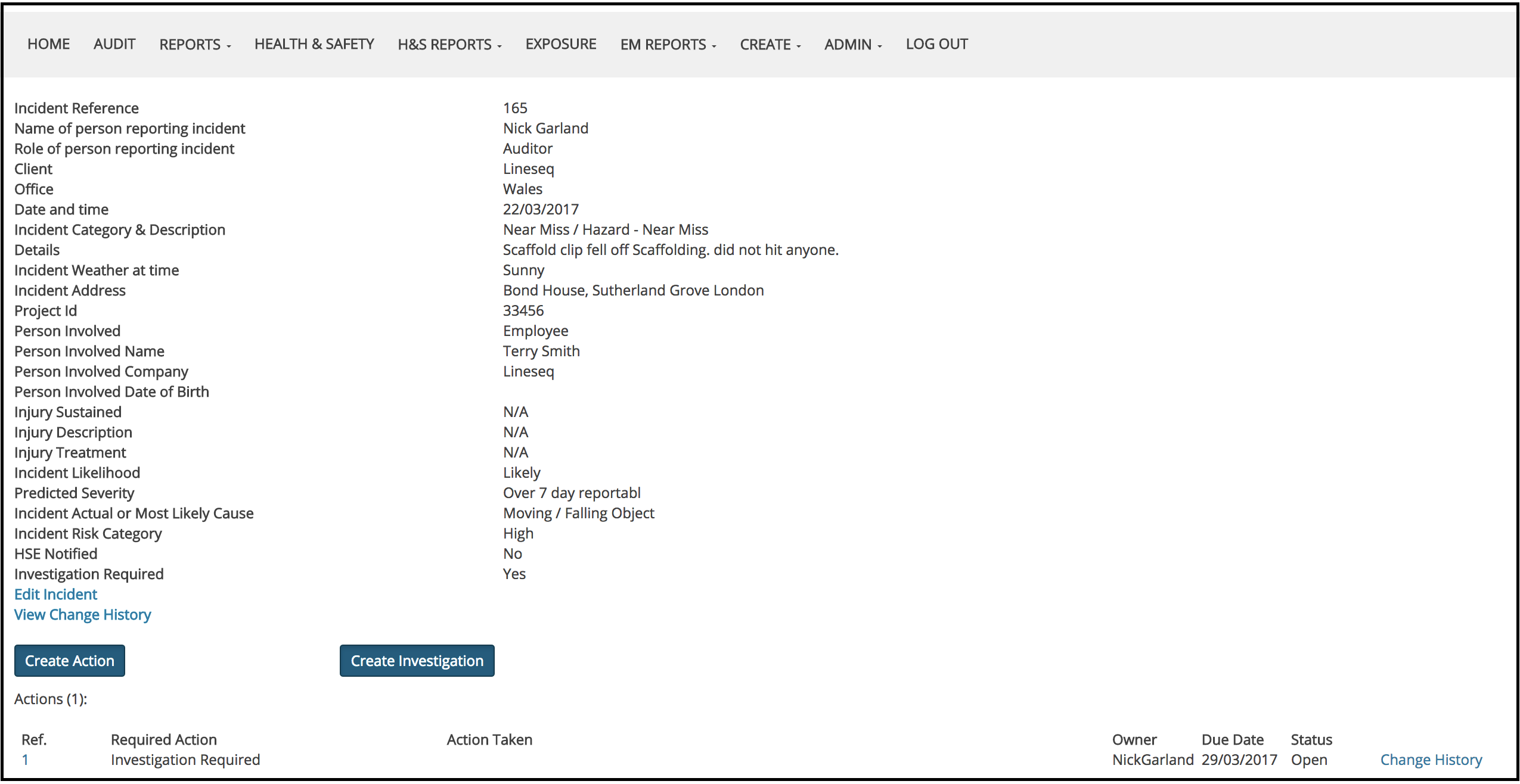Open the AUDIT section
This screenshot has width=1520, height=784.
[x=114, y=44]
